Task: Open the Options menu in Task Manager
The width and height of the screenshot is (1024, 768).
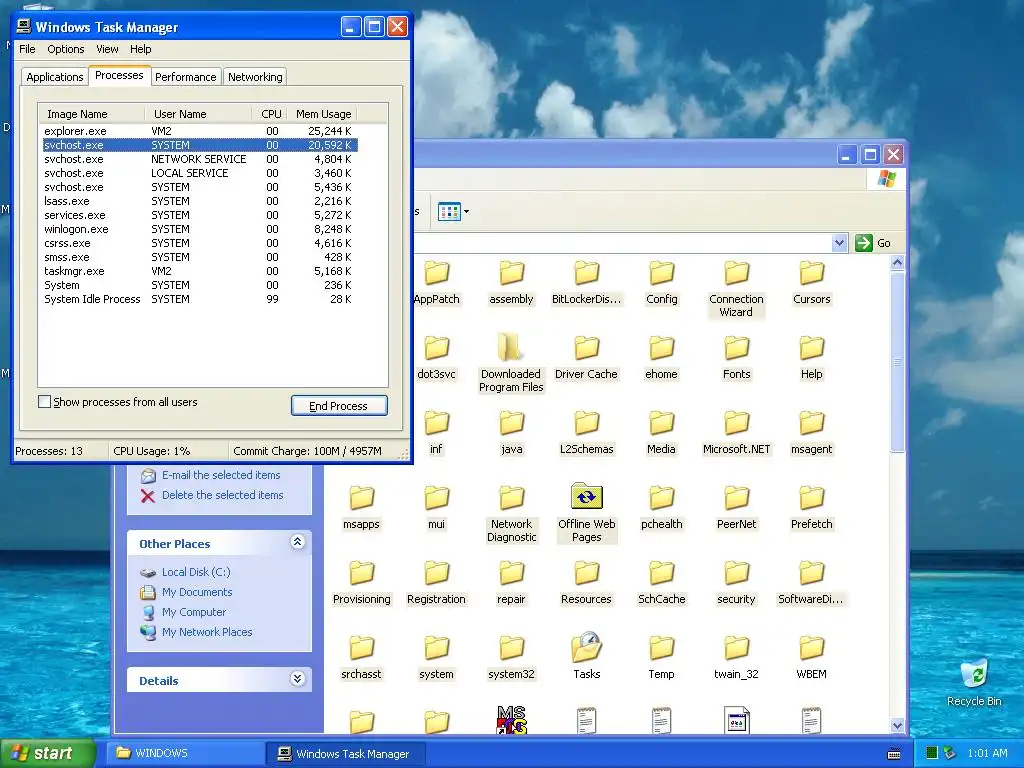Action: [x=65, y=49]
